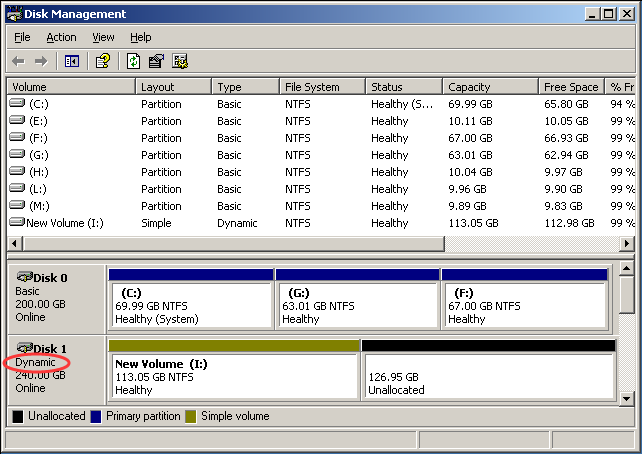Sort by the File System column header
The height and width of the screenshot is (454, 642).
click(x=323, y=87)
